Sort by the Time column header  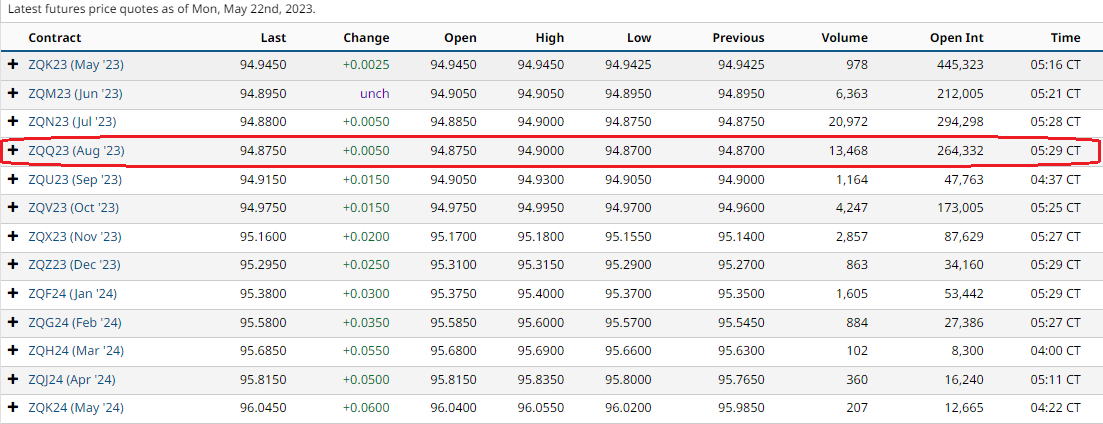click(1065, 38)
